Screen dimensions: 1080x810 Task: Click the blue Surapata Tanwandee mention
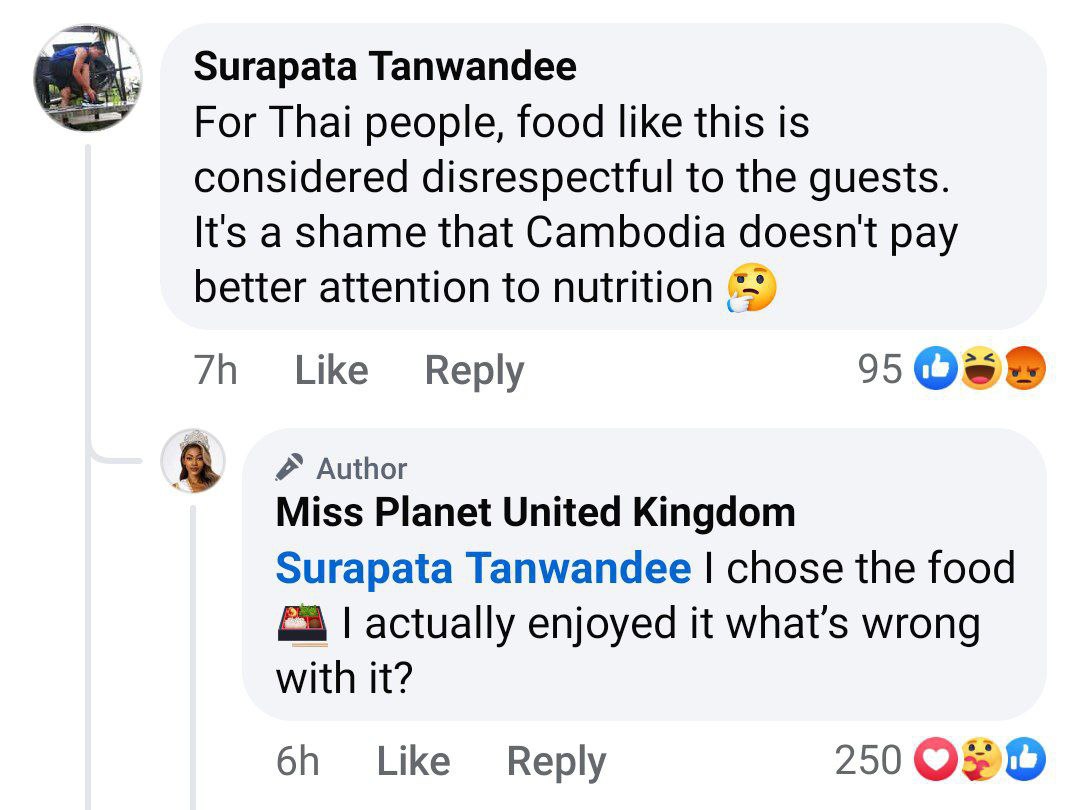[483, 568]
